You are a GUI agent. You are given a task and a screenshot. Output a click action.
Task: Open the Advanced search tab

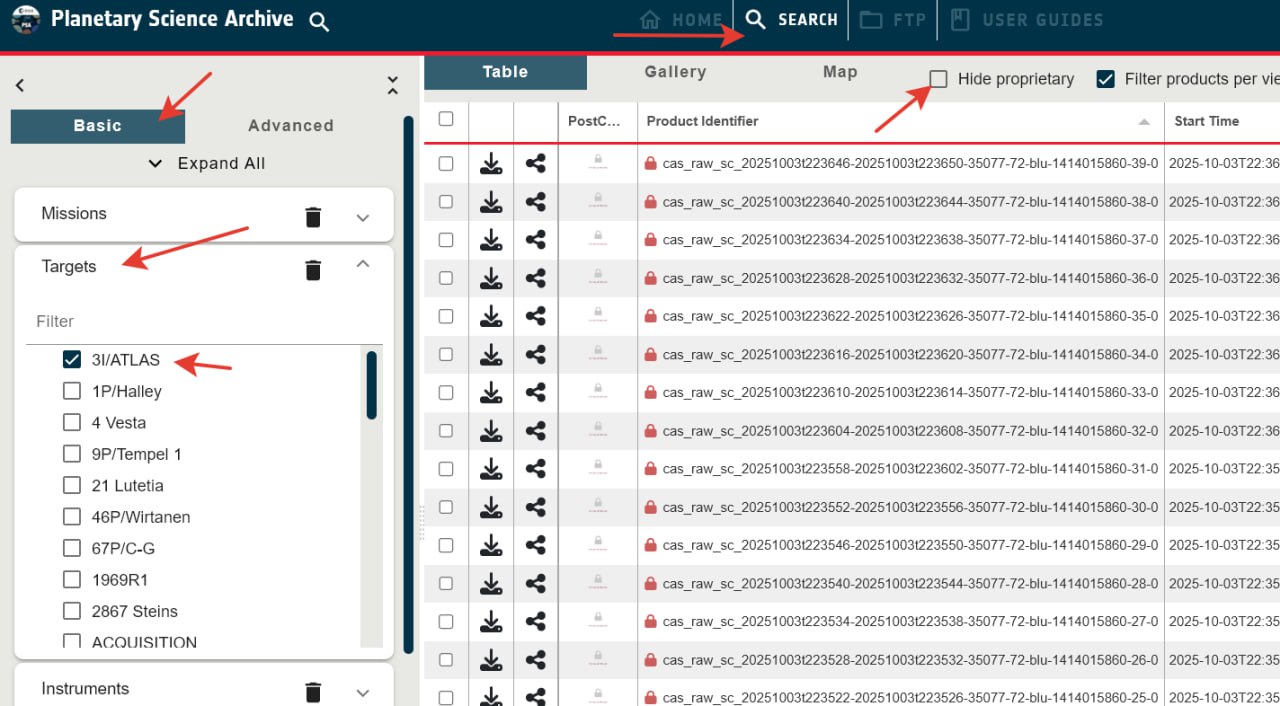291,126
